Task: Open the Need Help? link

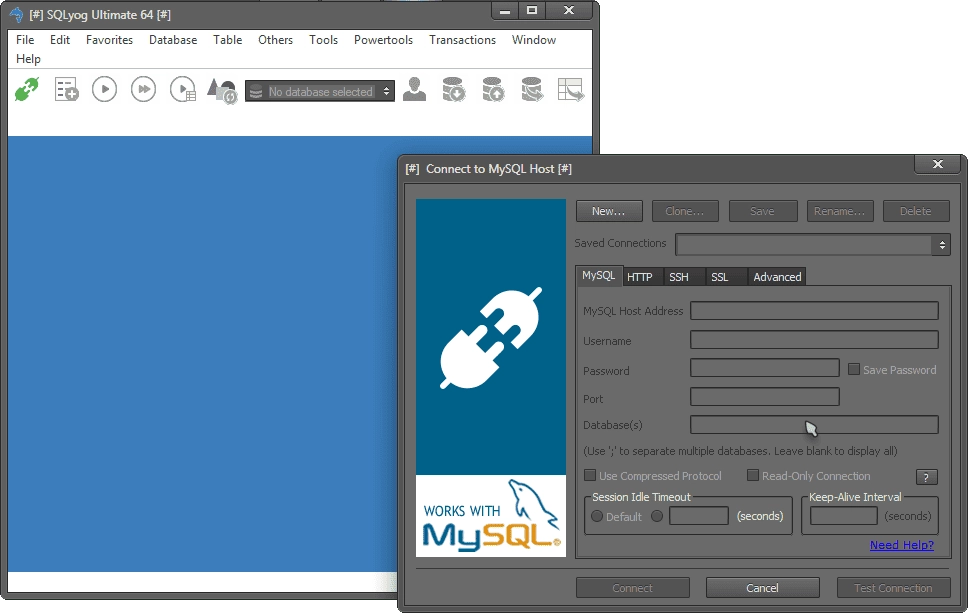Action: pos(902,545)
